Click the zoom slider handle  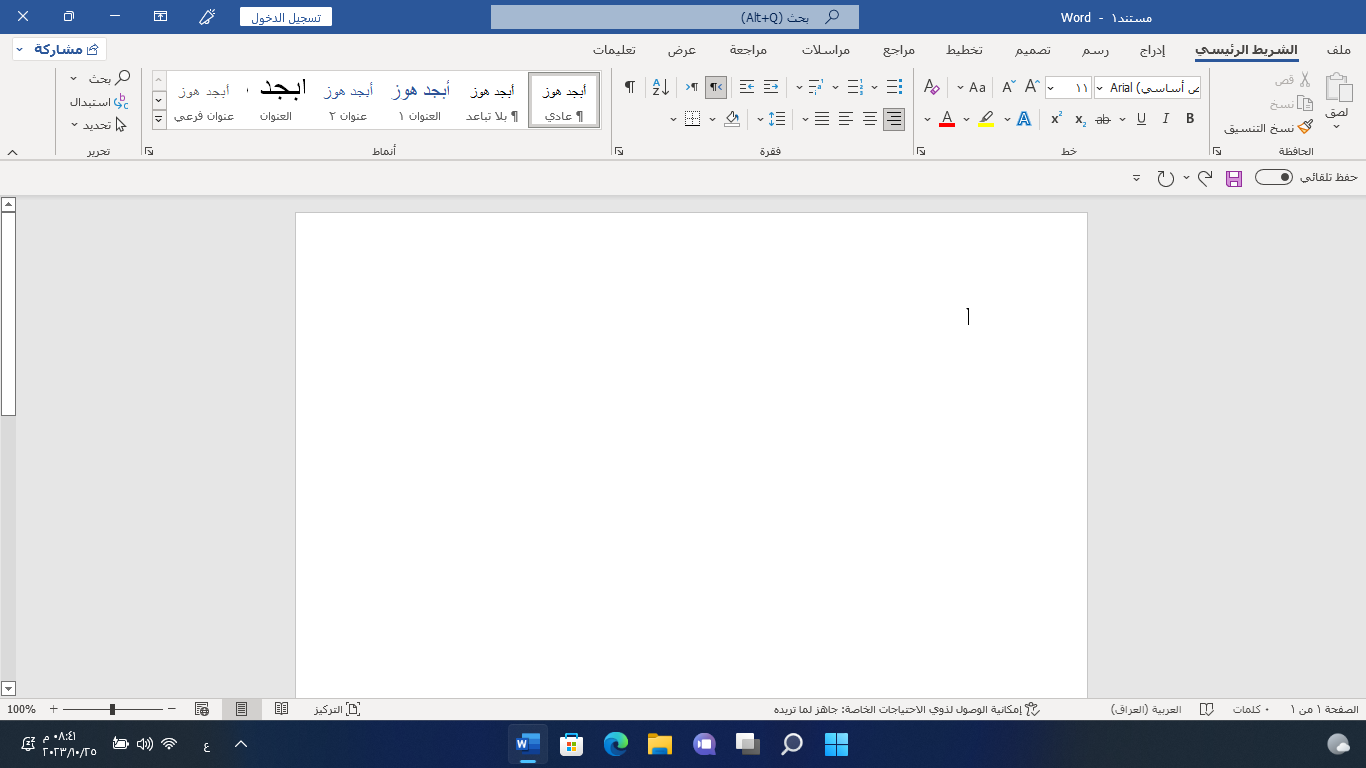click(112, 709)
